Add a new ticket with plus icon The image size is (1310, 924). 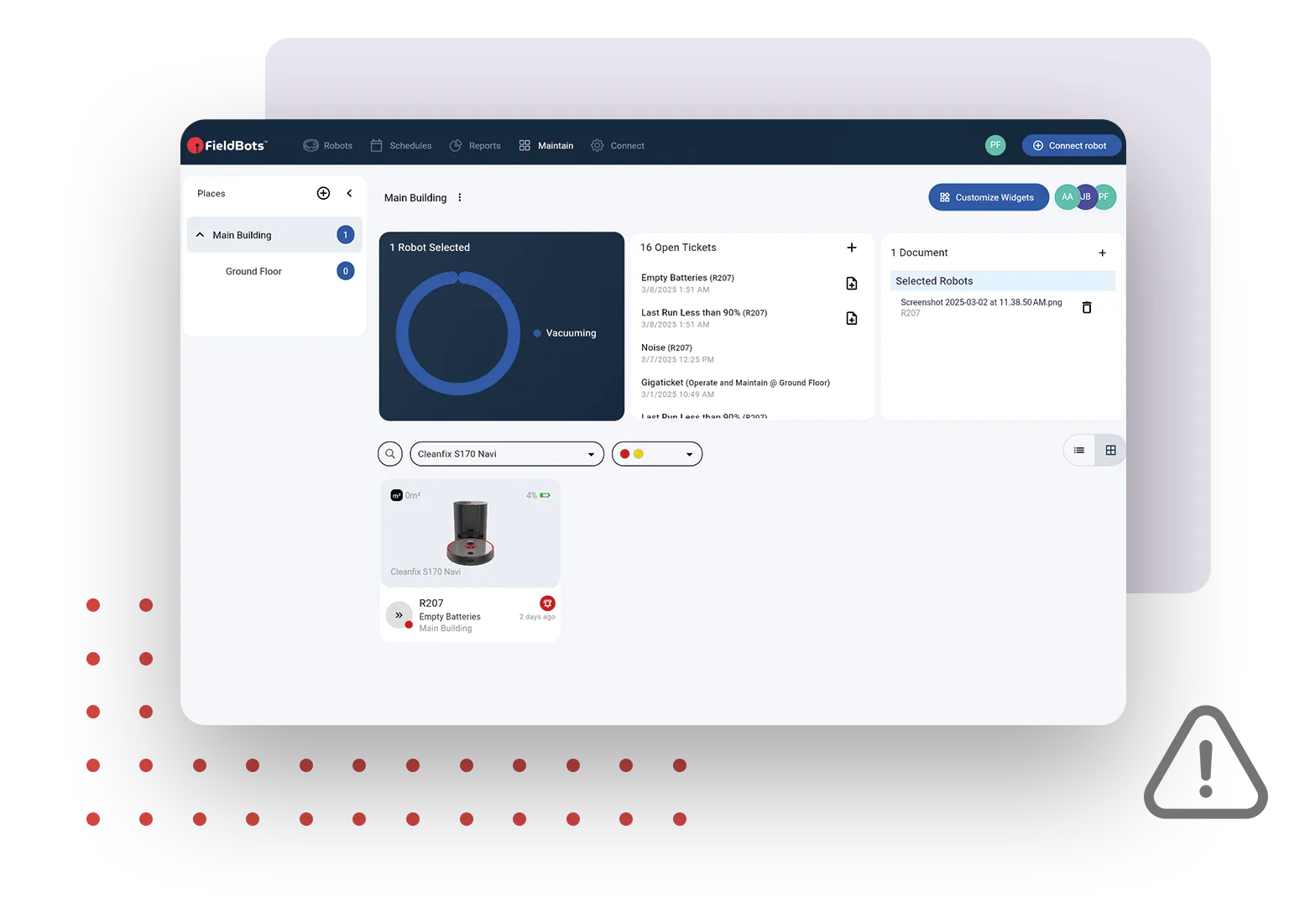point(852,248)
